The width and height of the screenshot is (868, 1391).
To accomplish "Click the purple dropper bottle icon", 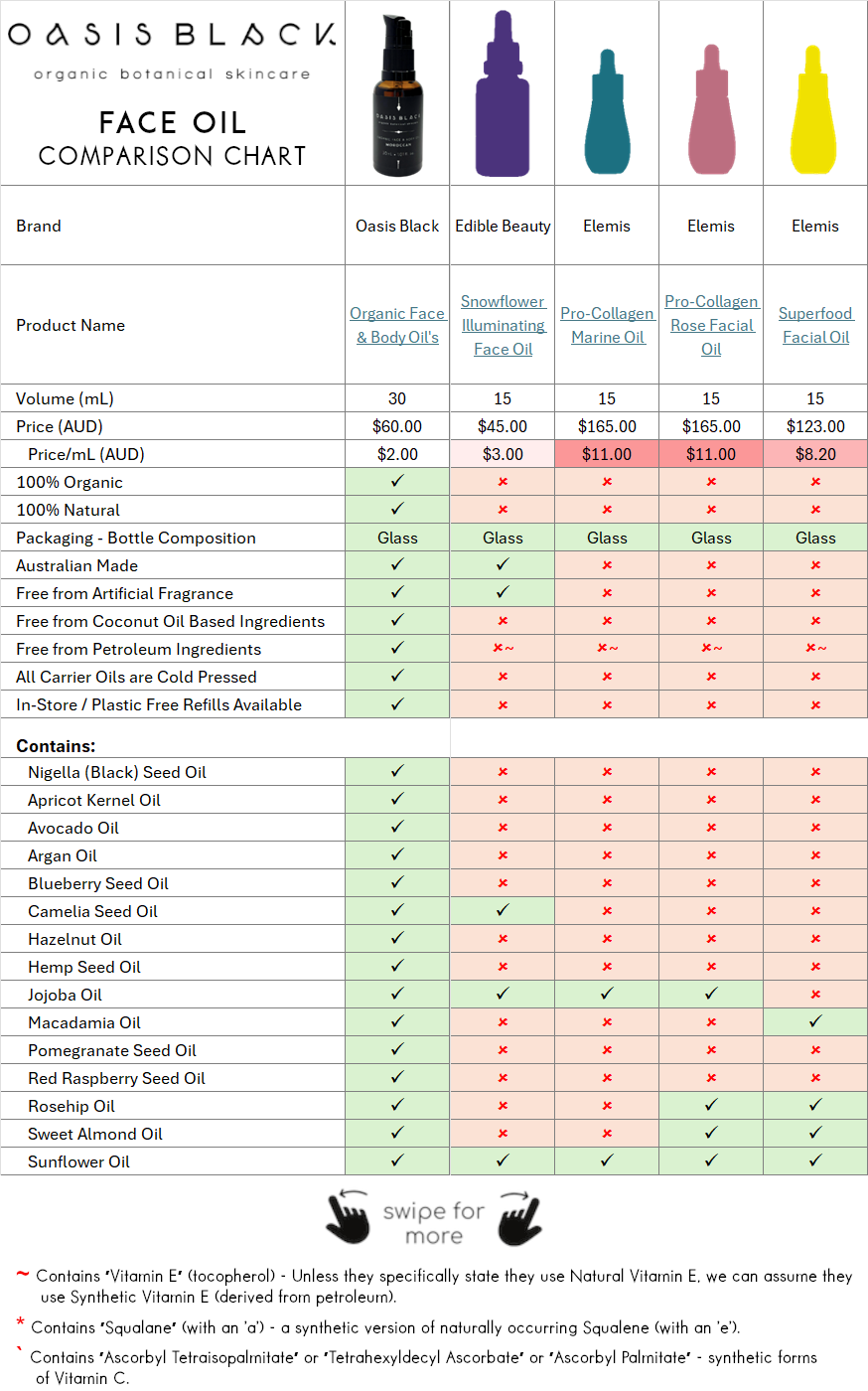I will point(503,99).
